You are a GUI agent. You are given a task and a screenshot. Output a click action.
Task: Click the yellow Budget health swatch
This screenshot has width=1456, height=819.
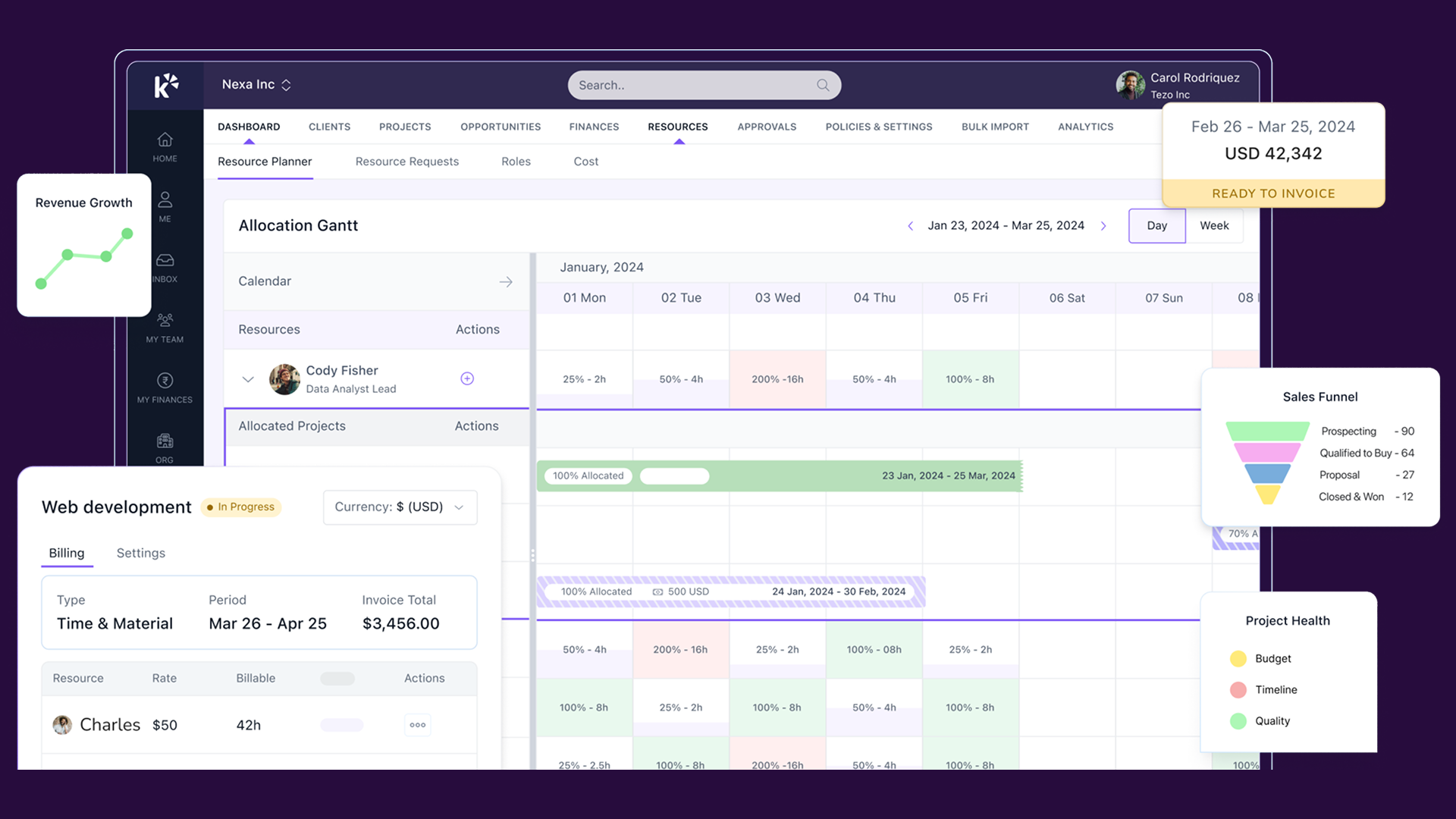point(1238,659)
